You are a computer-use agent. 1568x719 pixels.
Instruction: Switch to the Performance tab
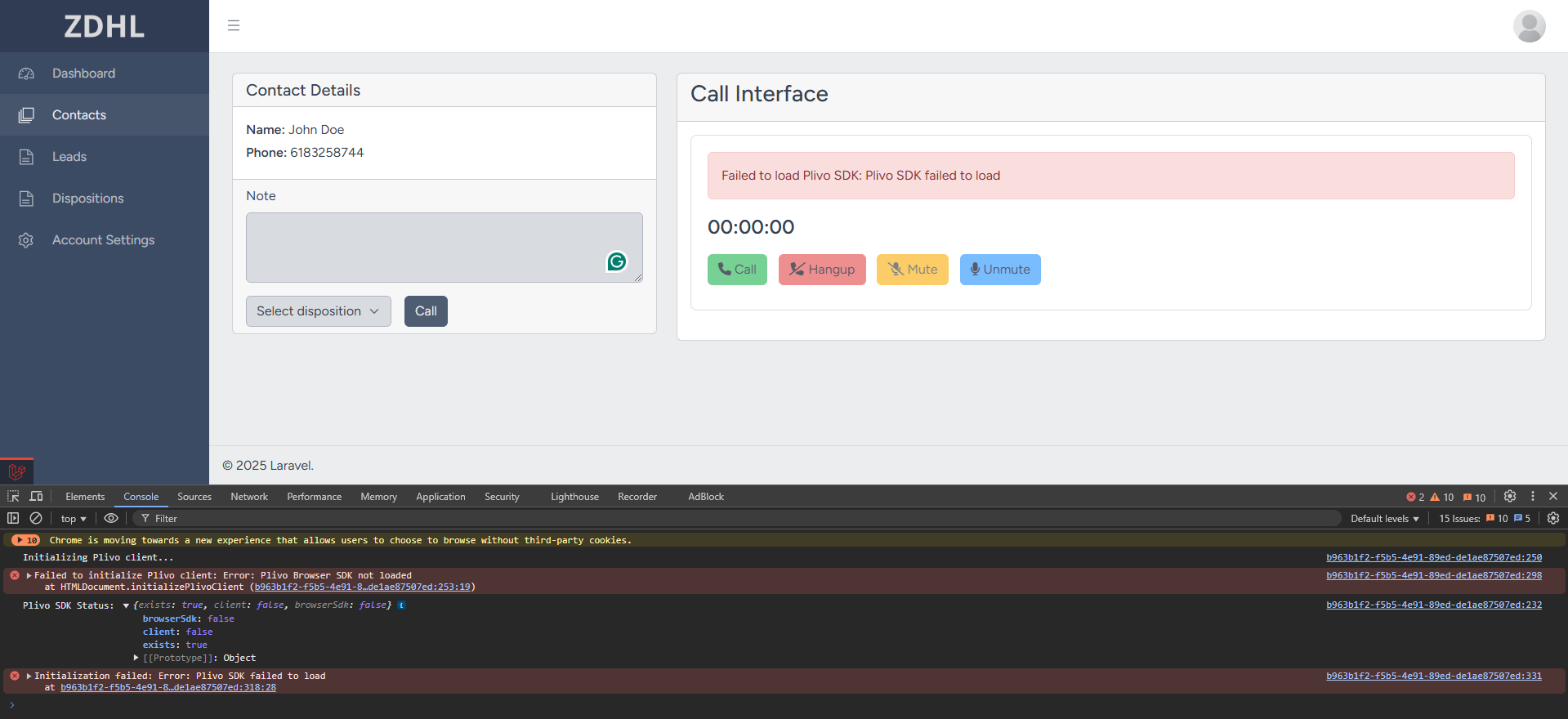point(314,496)
